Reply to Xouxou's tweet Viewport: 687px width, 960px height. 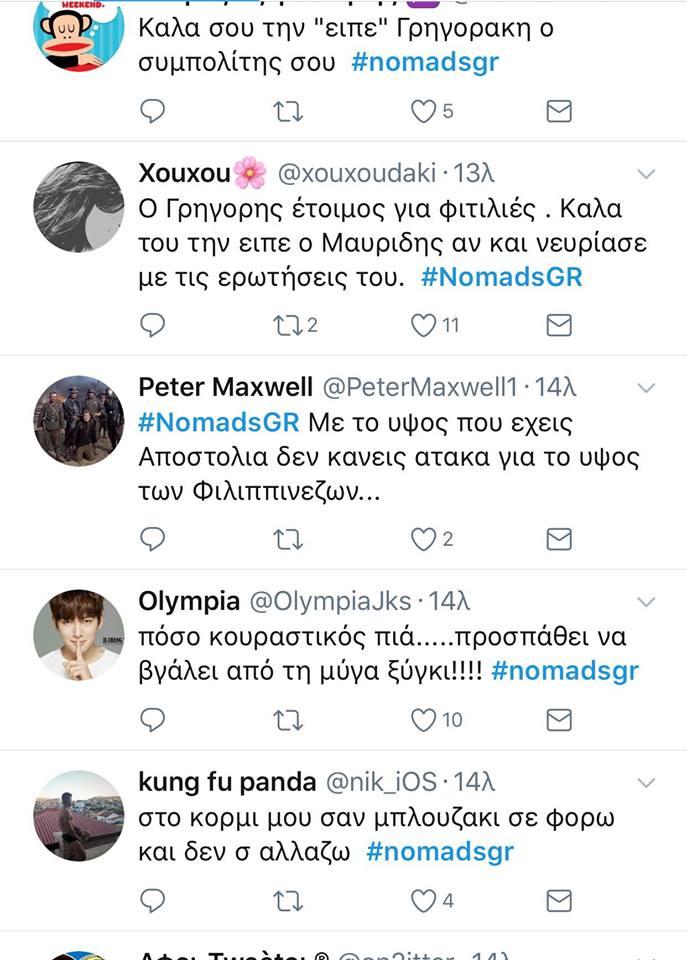[x=152, y=325]
